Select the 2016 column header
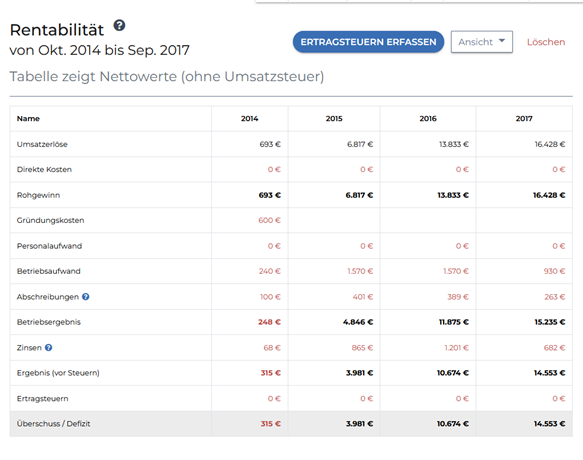The image size is (583, 460). click(428, 119)
